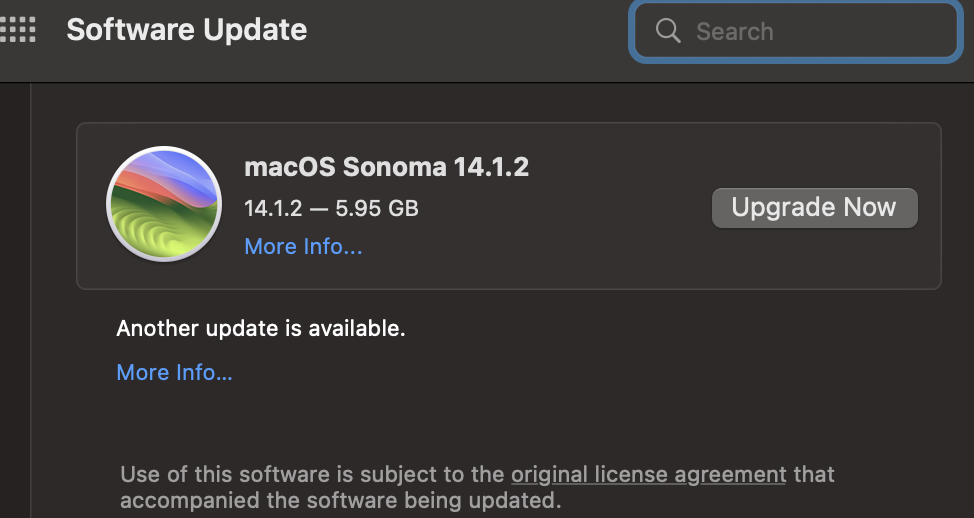Click the Software Update window title

pyautogui.click(x=186, y=30)
